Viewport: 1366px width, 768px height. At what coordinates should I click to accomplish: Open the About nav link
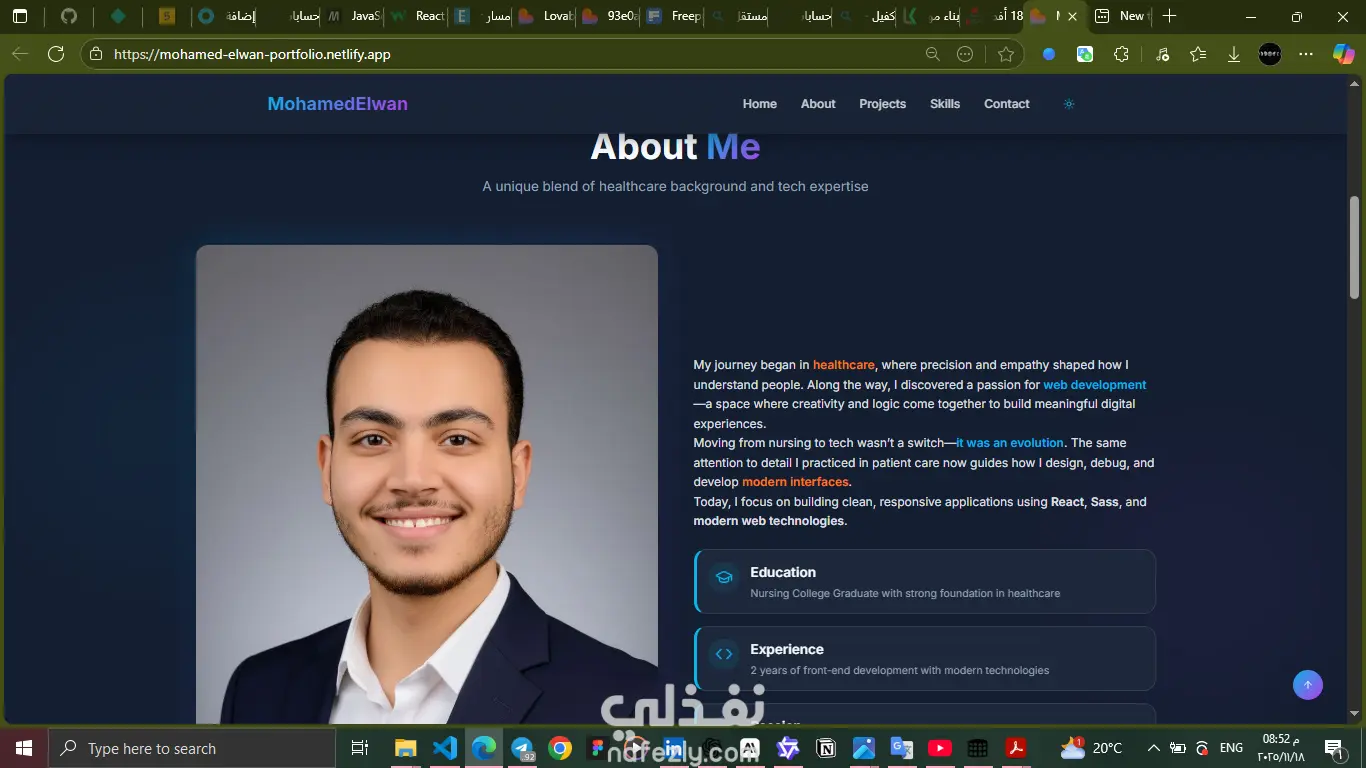coord(818,104)
